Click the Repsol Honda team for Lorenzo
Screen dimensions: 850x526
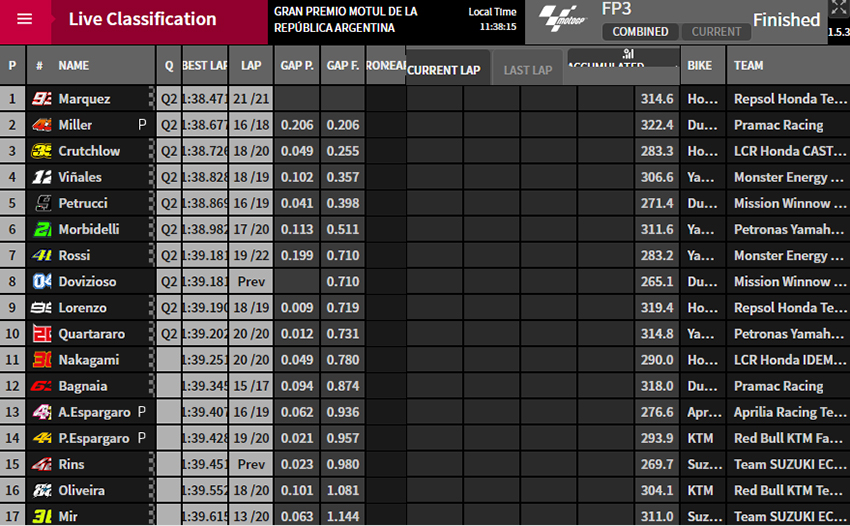789,308
